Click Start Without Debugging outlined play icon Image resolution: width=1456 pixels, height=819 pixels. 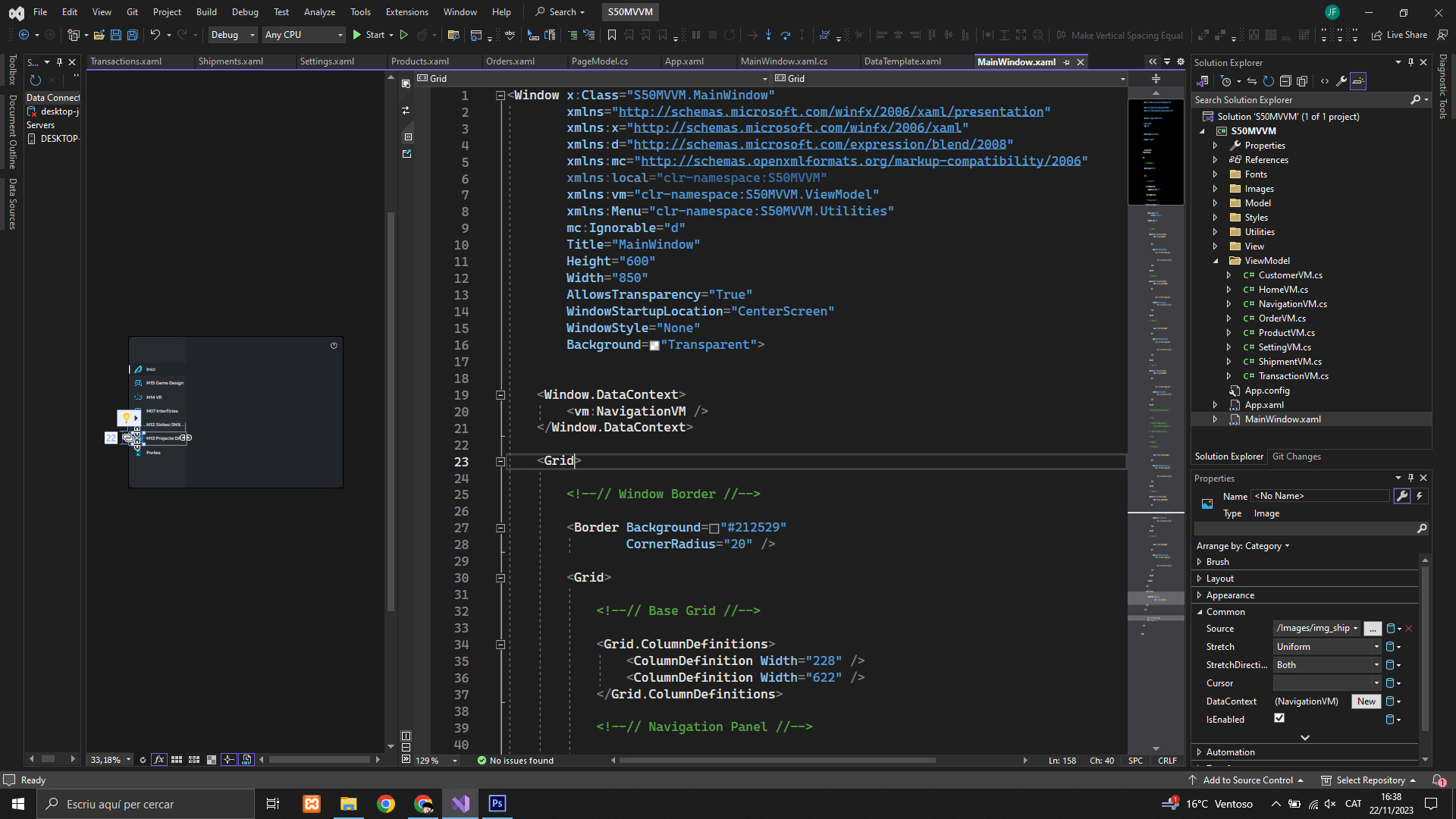[x=404, y=35]
